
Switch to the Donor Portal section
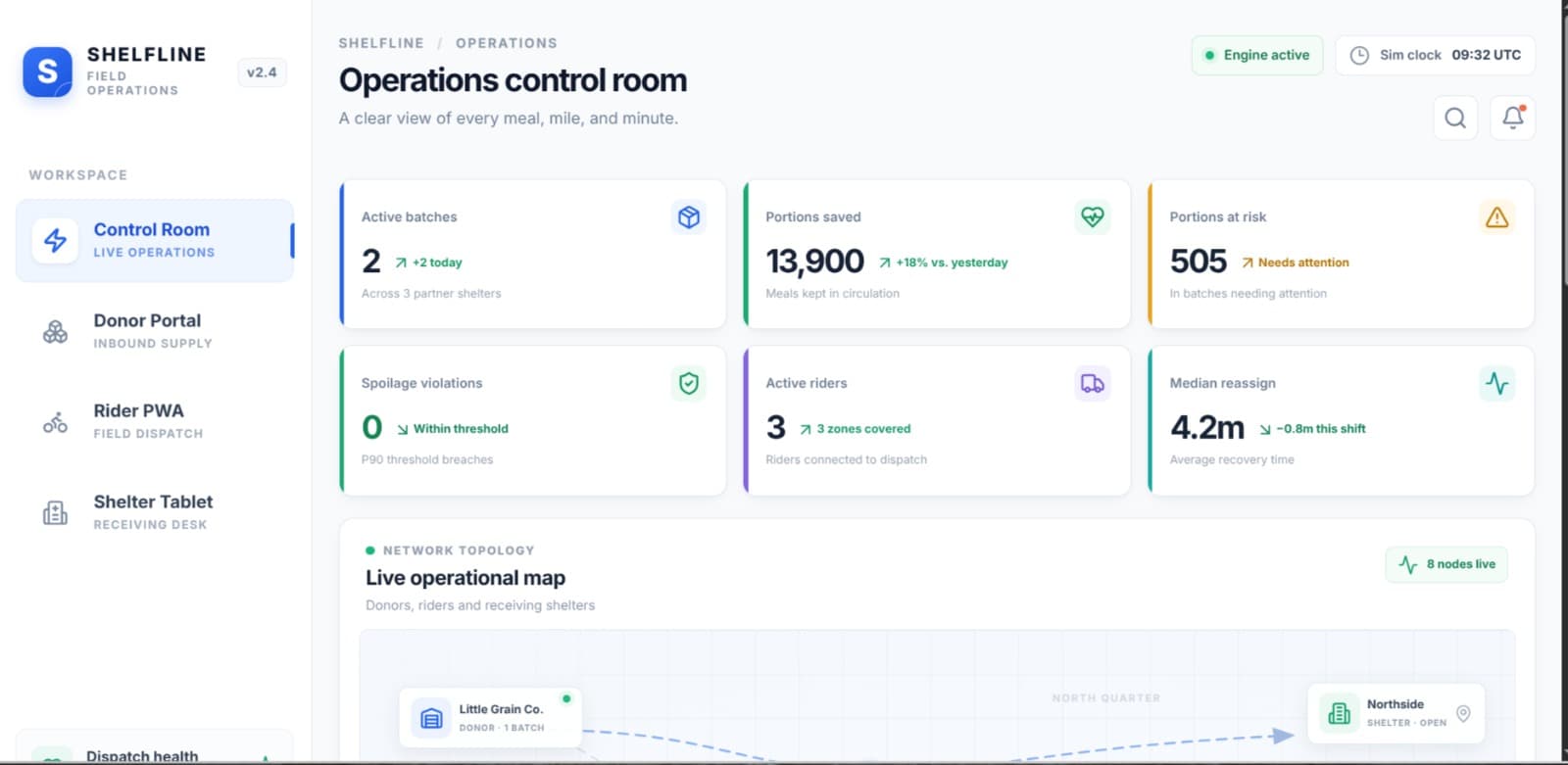[x=155, y=331]
